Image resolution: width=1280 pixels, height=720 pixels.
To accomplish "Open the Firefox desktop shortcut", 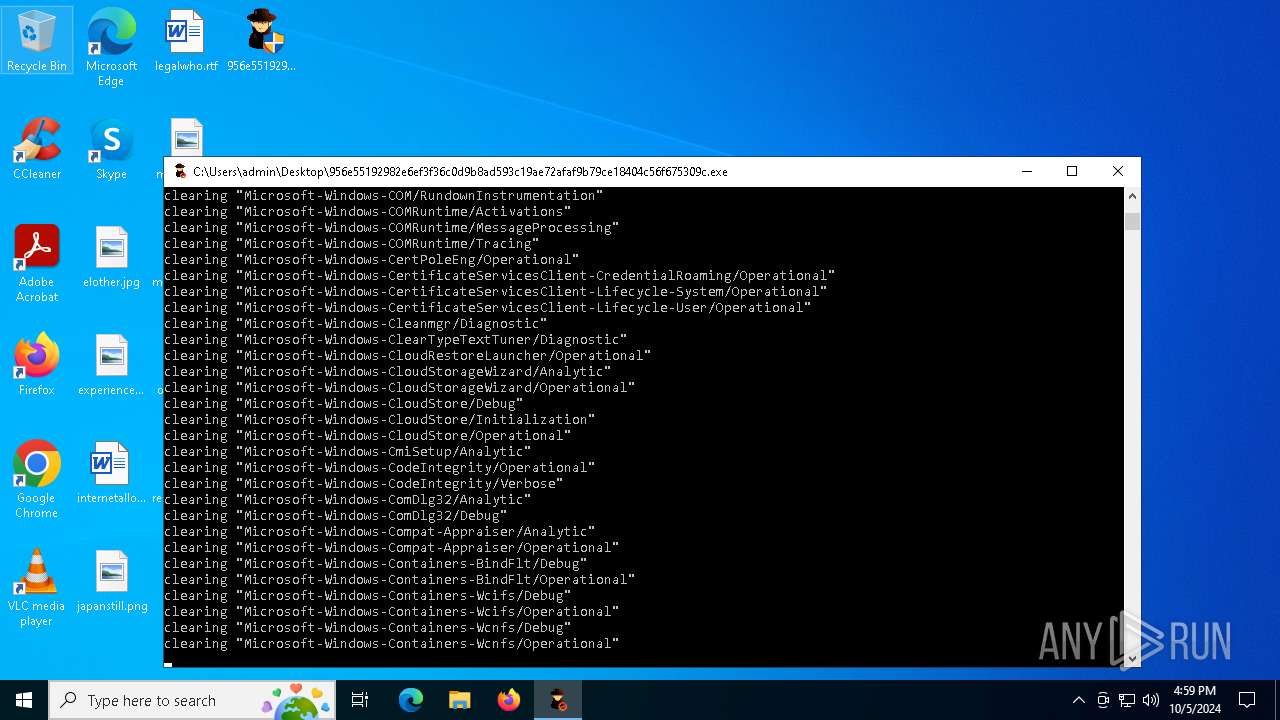I will 37,365.
